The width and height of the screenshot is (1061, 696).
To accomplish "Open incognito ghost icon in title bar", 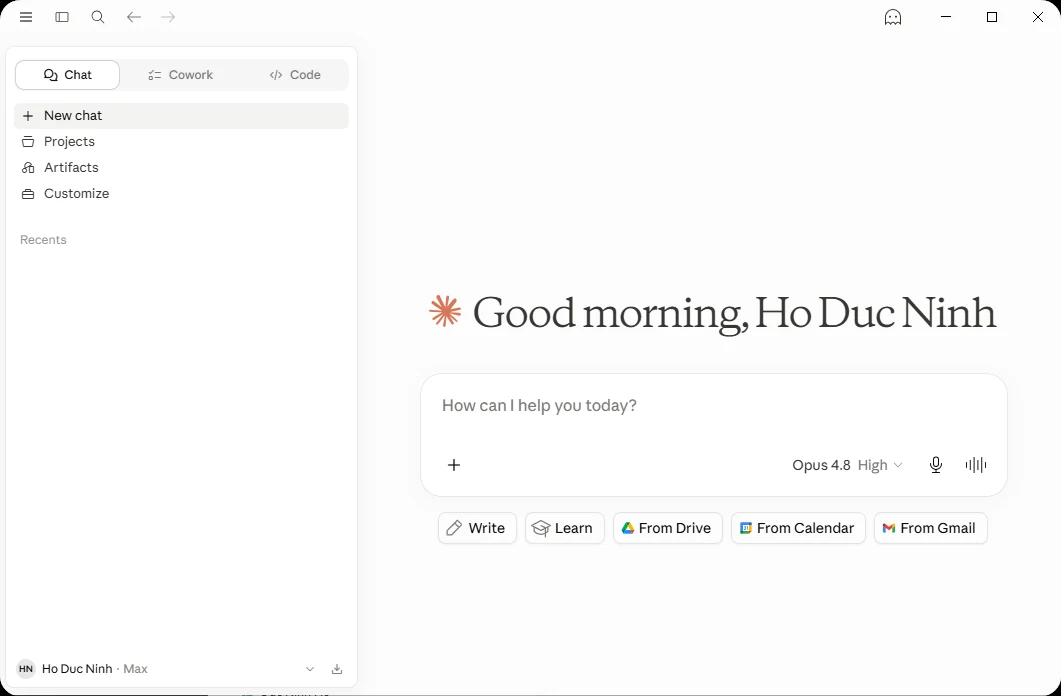I will point(893,17).
